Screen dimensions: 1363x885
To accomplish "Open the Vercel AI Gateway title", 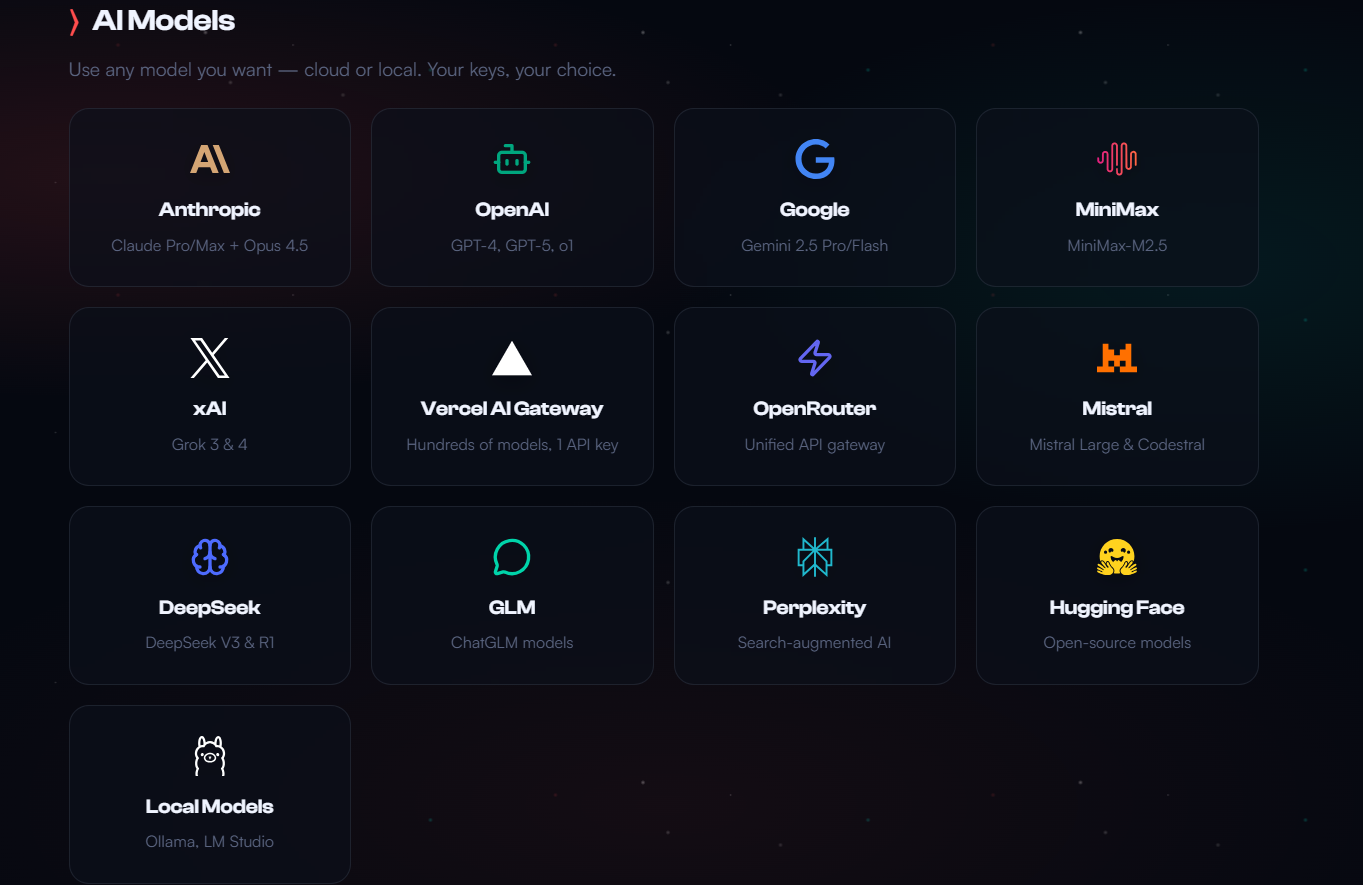I will click(x=512, y=409).
